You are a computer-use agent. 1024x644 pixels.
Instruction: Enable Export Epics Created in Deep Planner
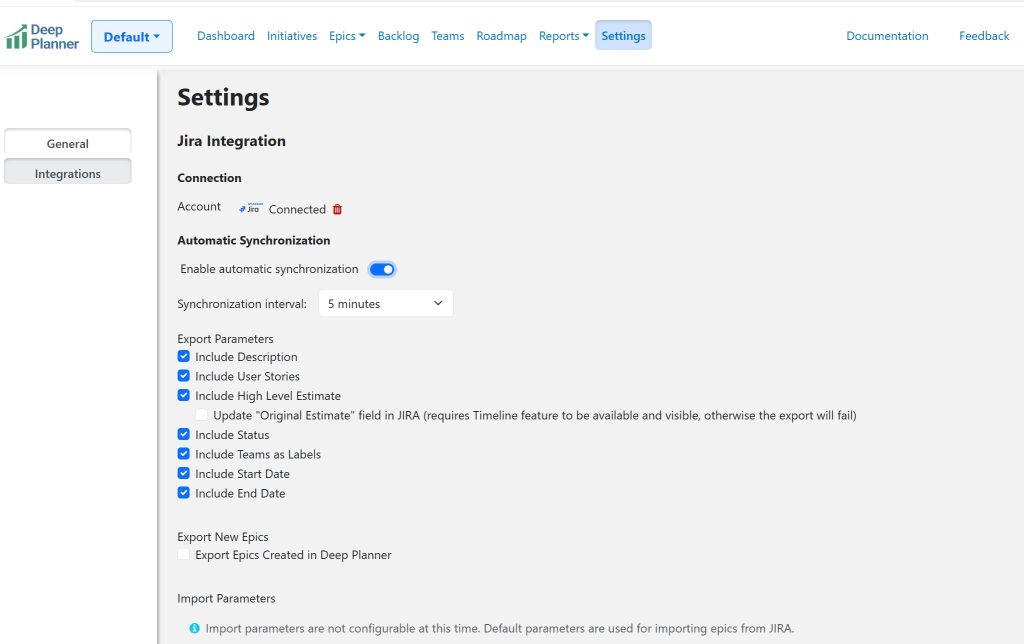(x=184, y=554)
